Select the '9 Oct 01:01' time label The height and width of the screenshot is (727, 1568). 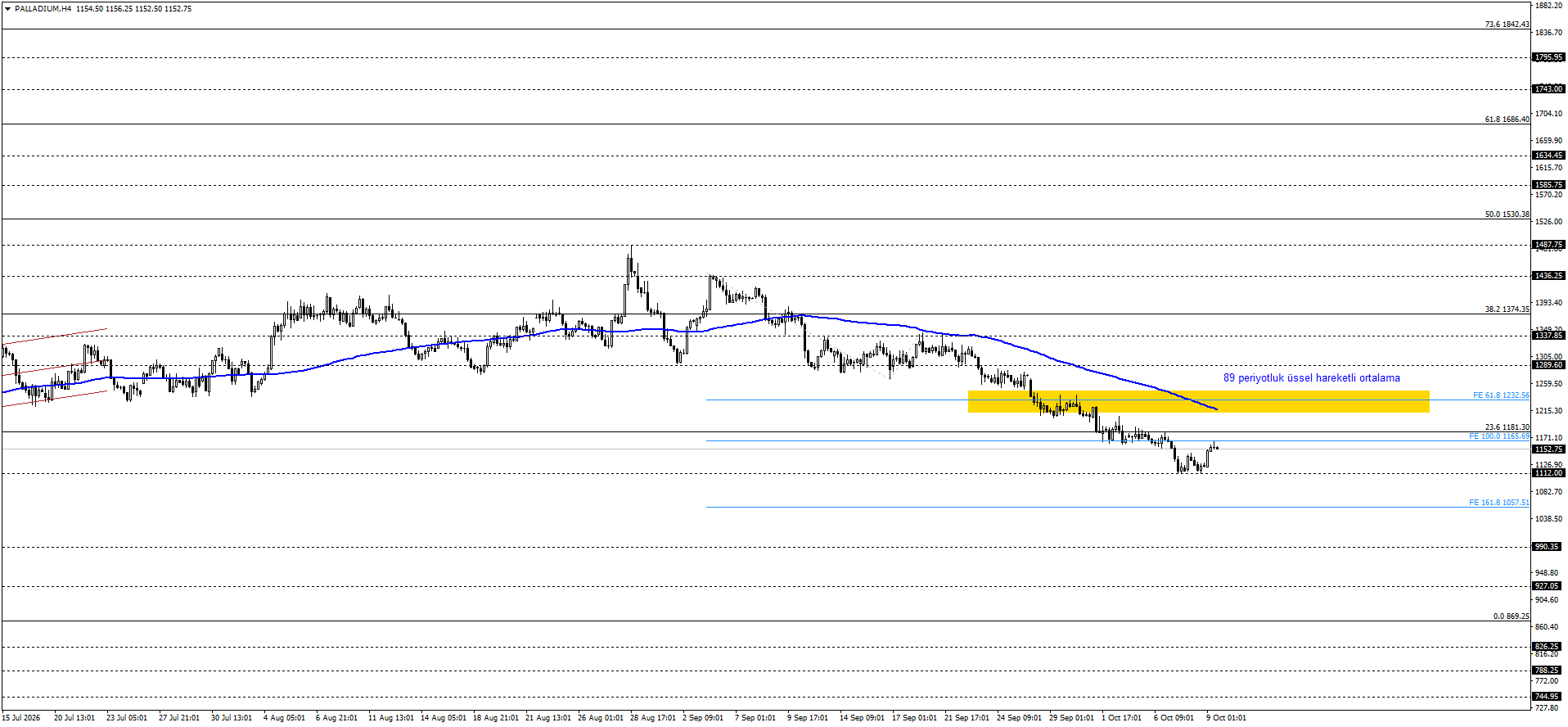(1226, 718)
